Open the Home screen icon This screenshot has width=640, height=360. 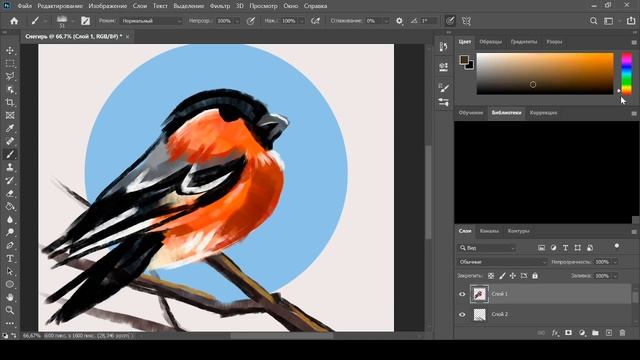click(14, 21)
